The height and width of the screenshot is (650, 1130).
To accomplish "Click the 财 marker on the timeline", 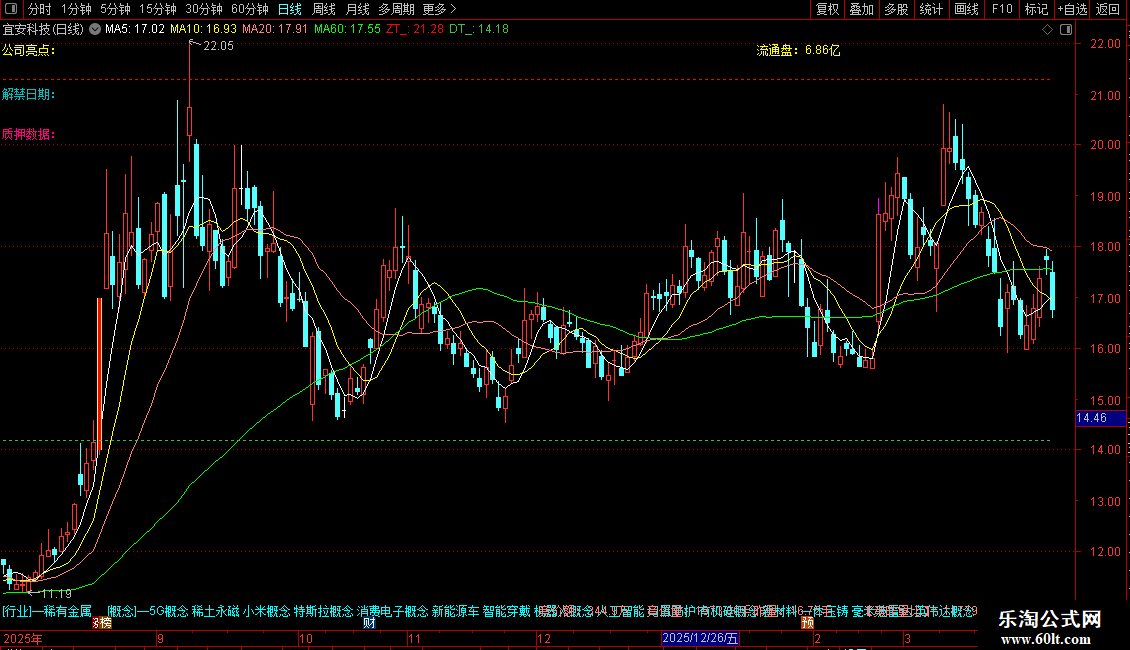I will pos(369,623).
